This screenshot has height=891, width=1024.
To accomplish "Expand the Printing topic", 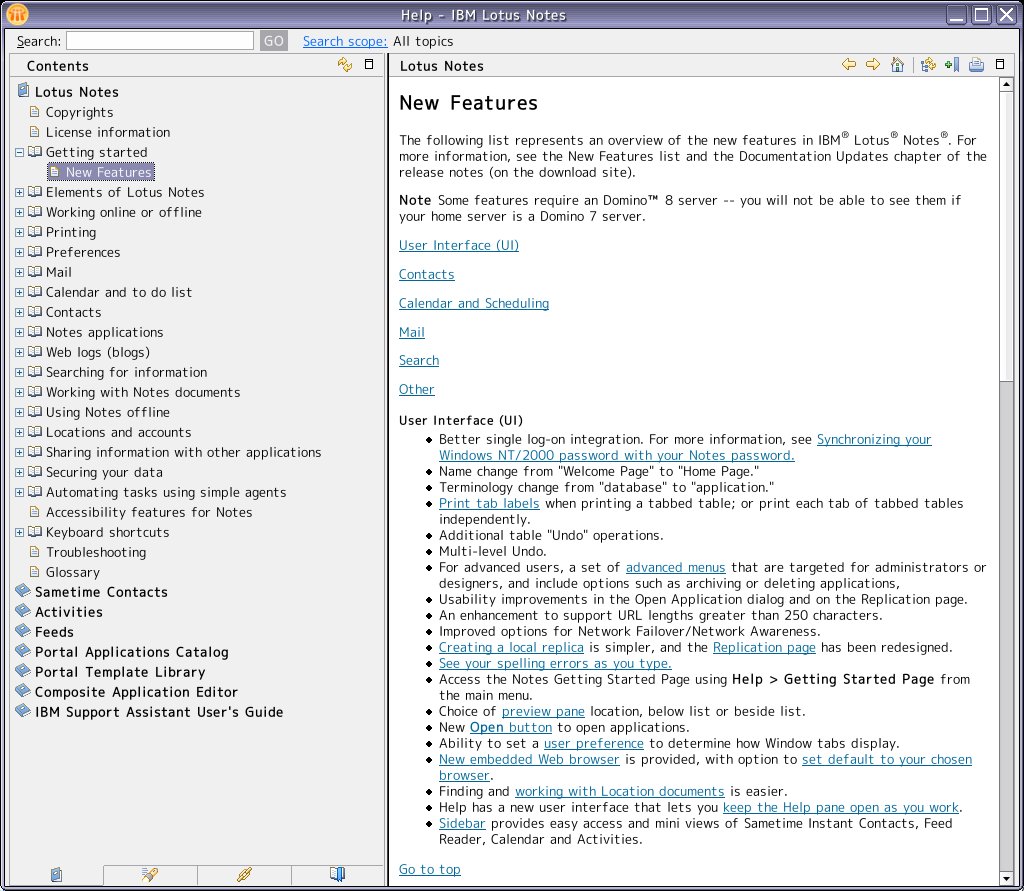I will pos(20,232).
